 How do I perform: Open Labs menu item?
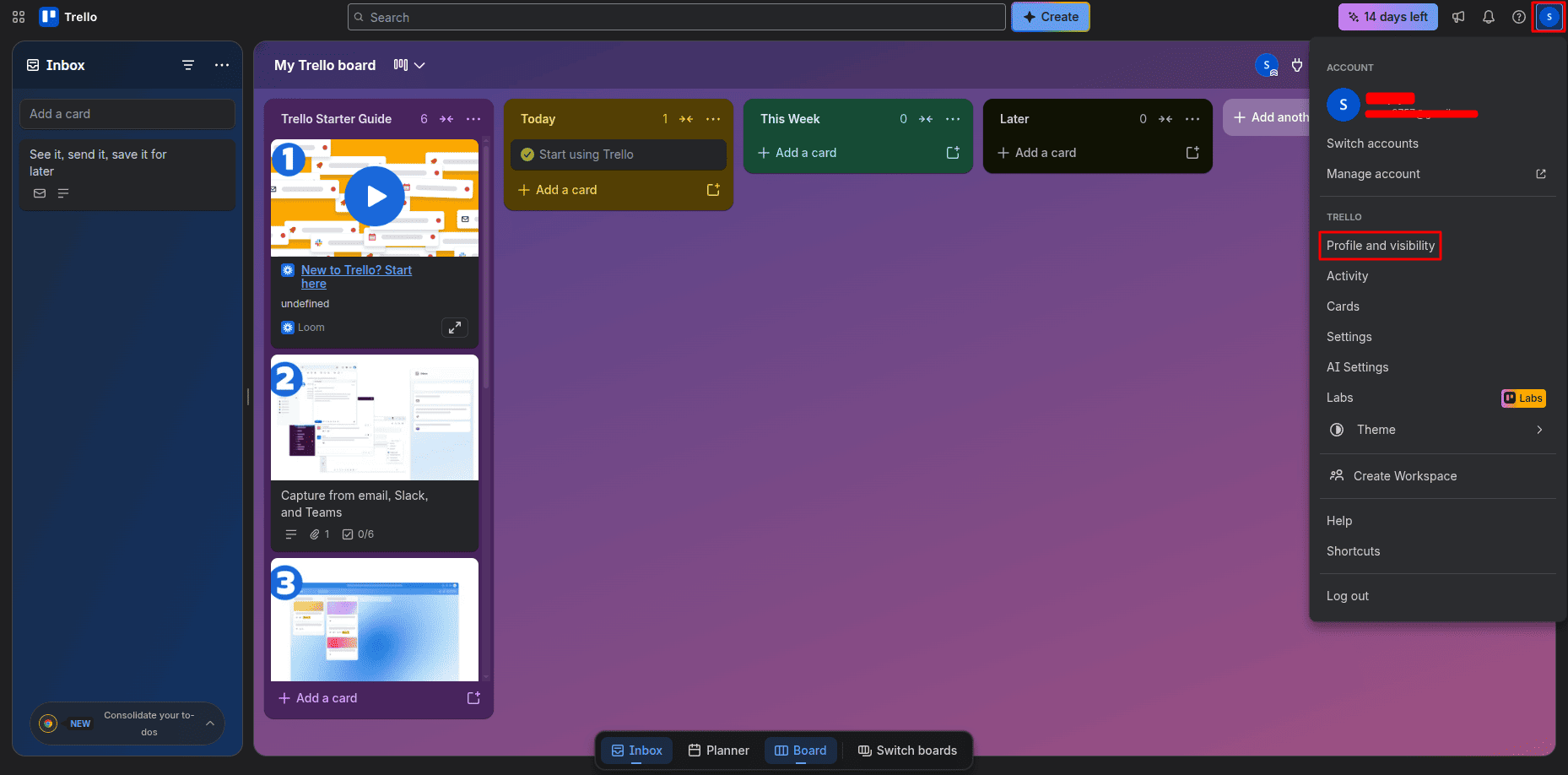[1340, 398]
